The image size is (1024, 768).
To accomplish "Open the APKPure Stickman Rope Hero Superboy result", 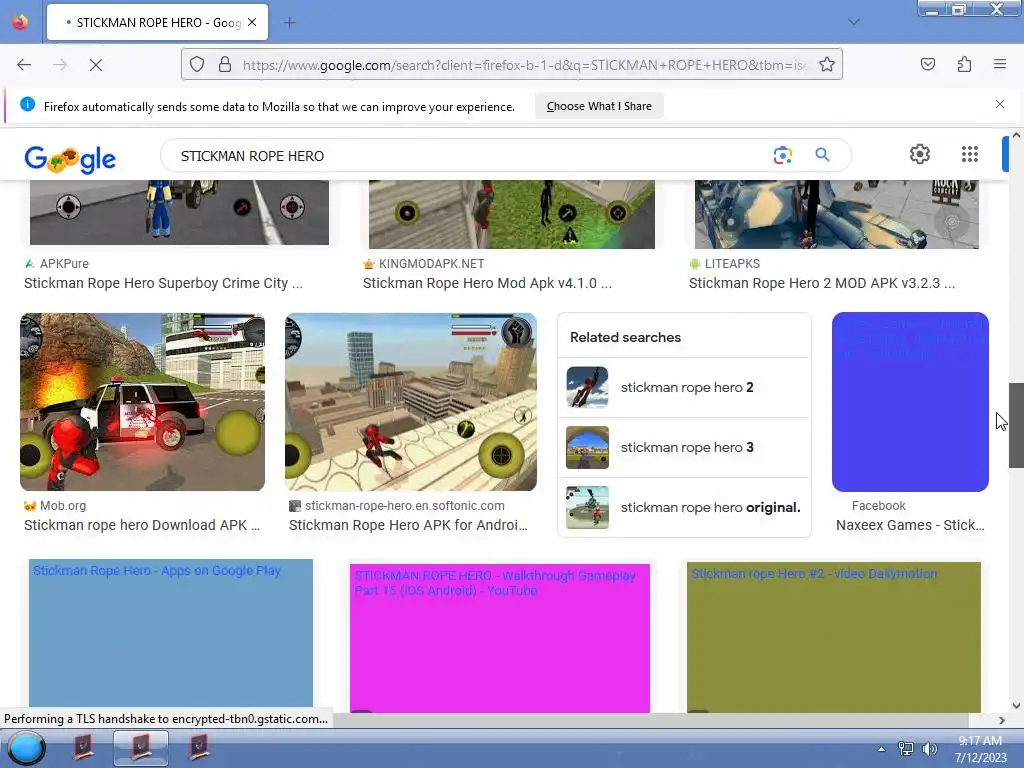I will tap(163, 283).
